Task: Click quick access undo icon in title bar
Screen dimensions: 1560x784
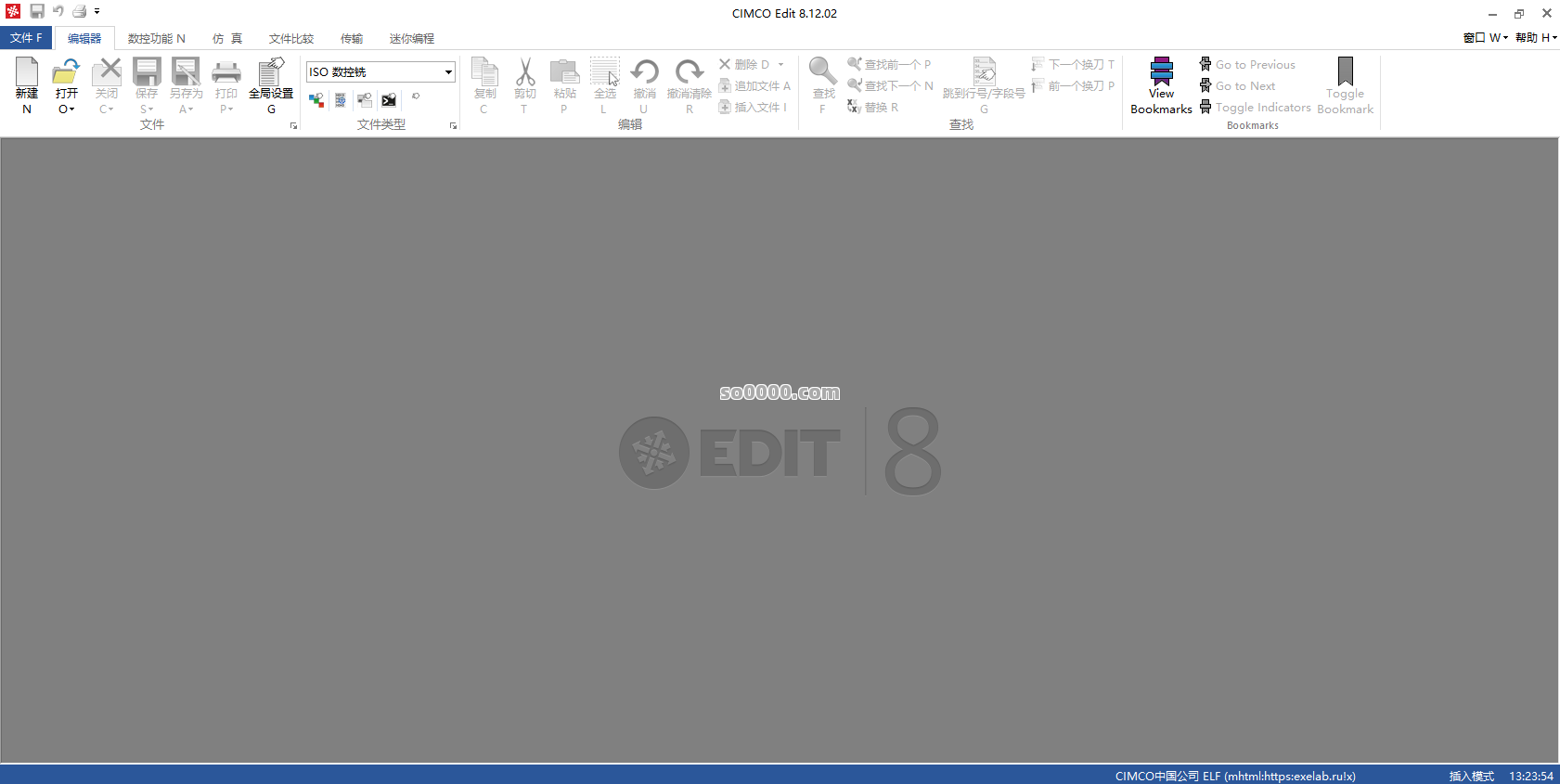Action: coord(58,11)
